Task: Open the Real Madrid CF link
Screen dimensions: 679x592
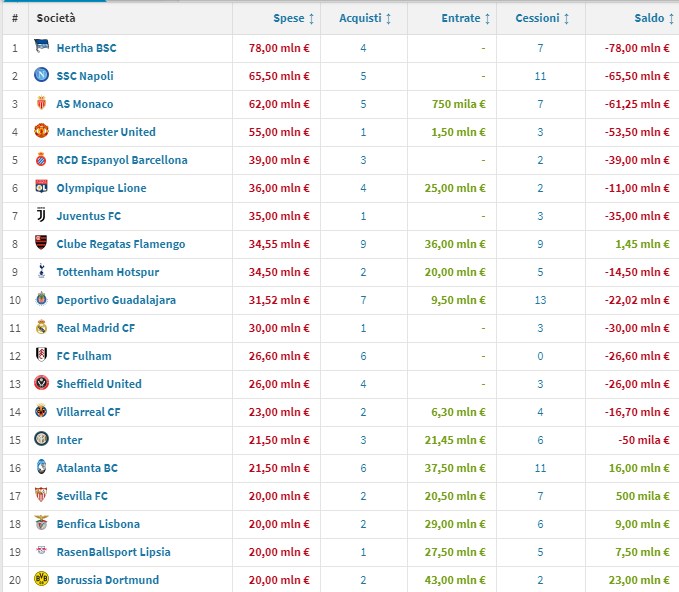Action: (96, 328)
